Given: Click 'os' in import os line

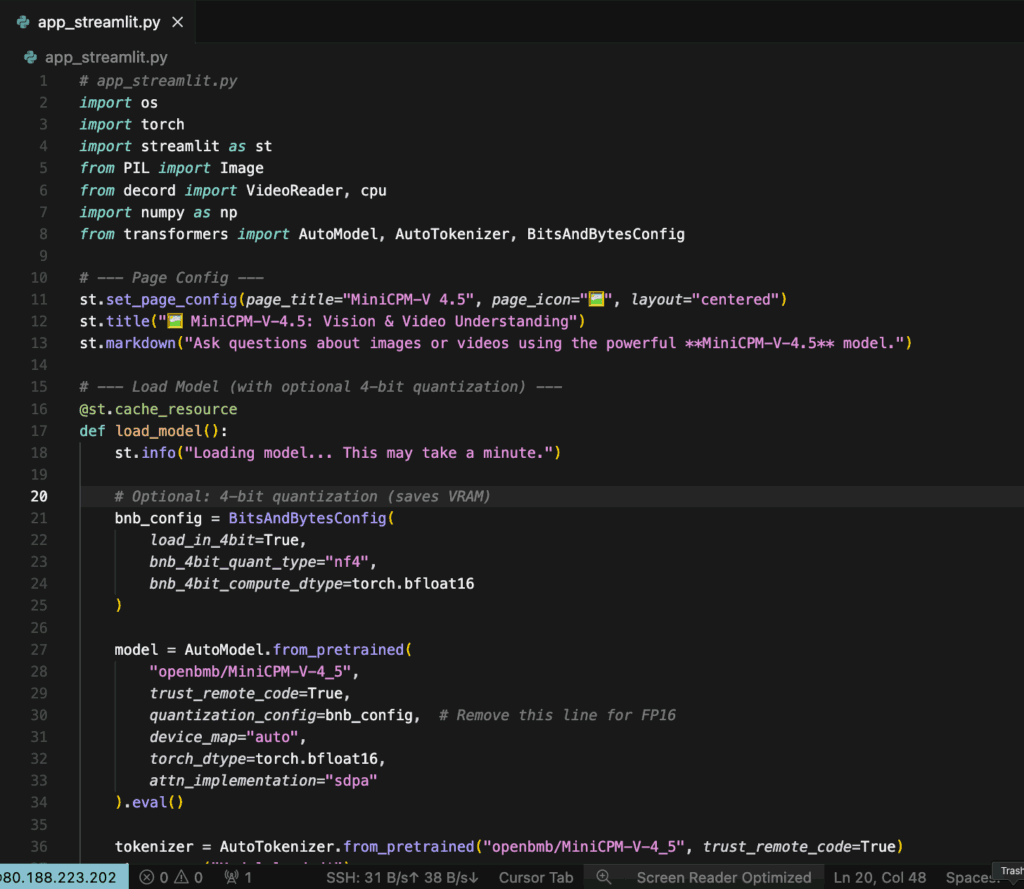Looking at the screenshot, I should (x=149, y=103).
